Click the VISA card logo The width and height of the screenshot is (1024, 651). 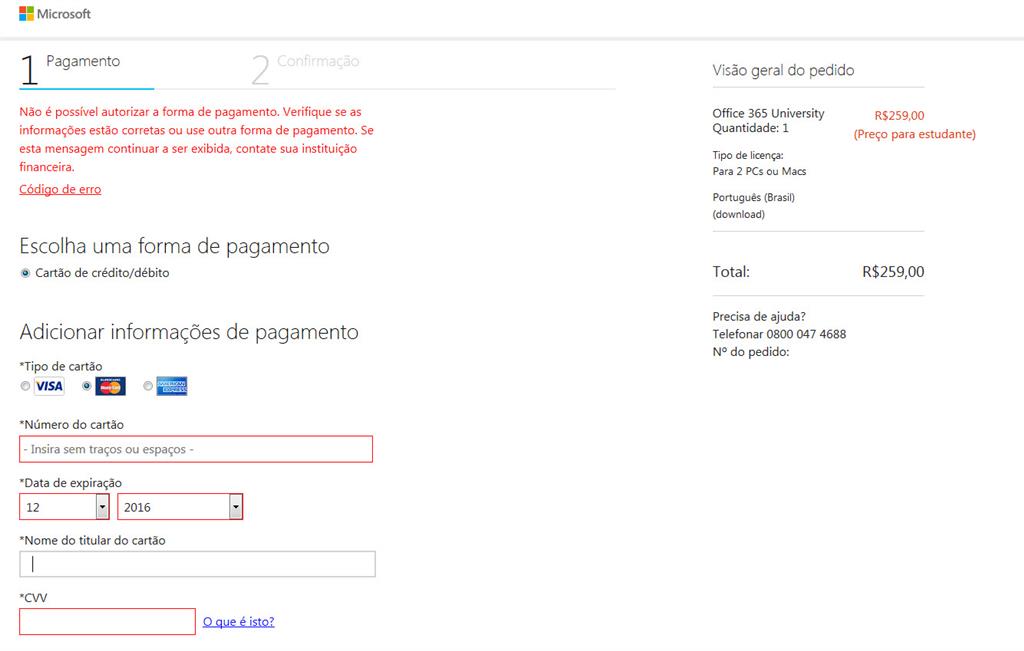point(49,386)
